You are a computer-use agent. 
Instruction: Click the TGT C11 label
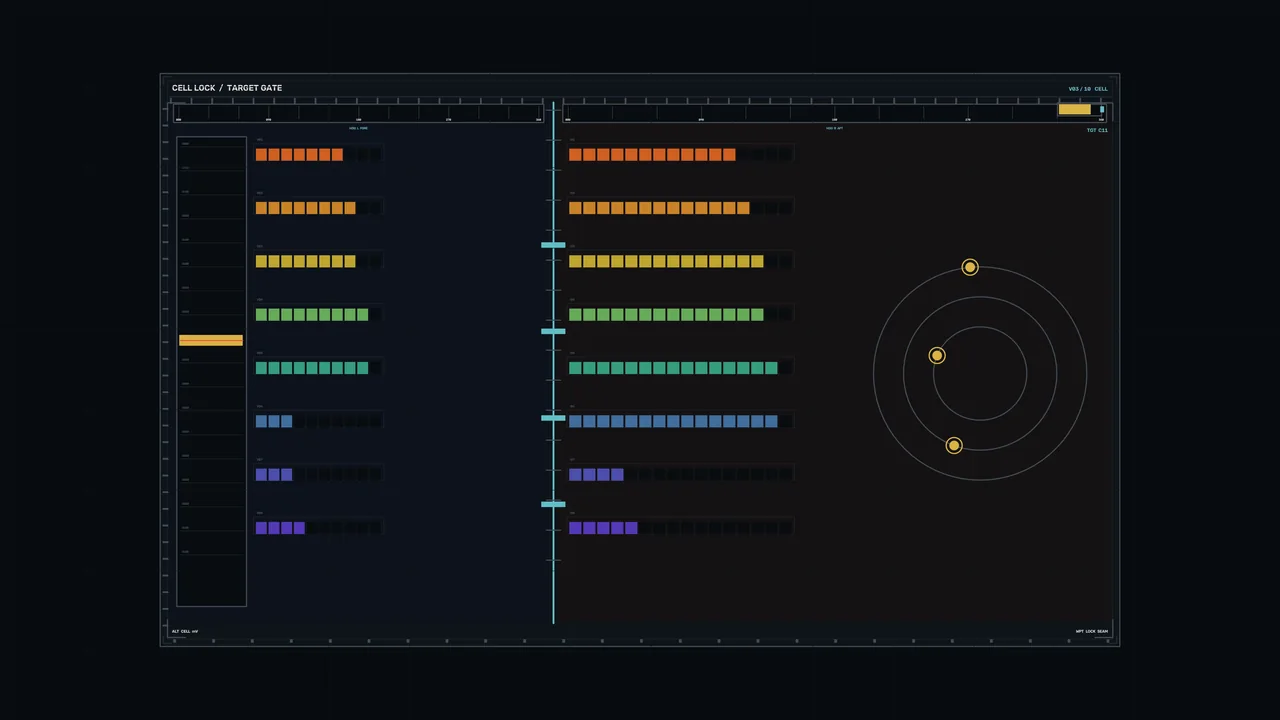click(x=1097, y=130)
